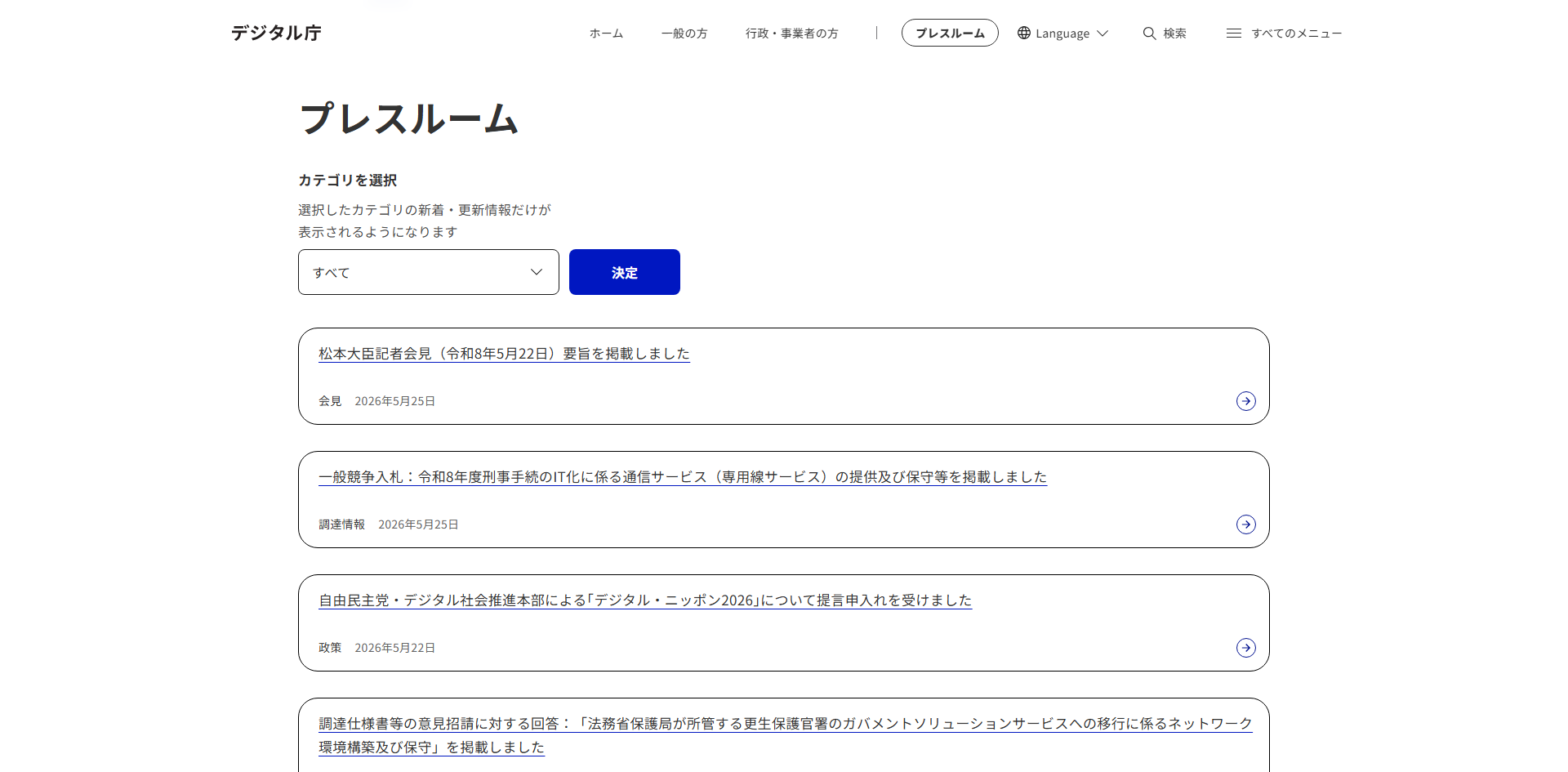Open the 行政・事業者の方 navigation item
This screenshot has height=772, width=1568.
point(791,33)
